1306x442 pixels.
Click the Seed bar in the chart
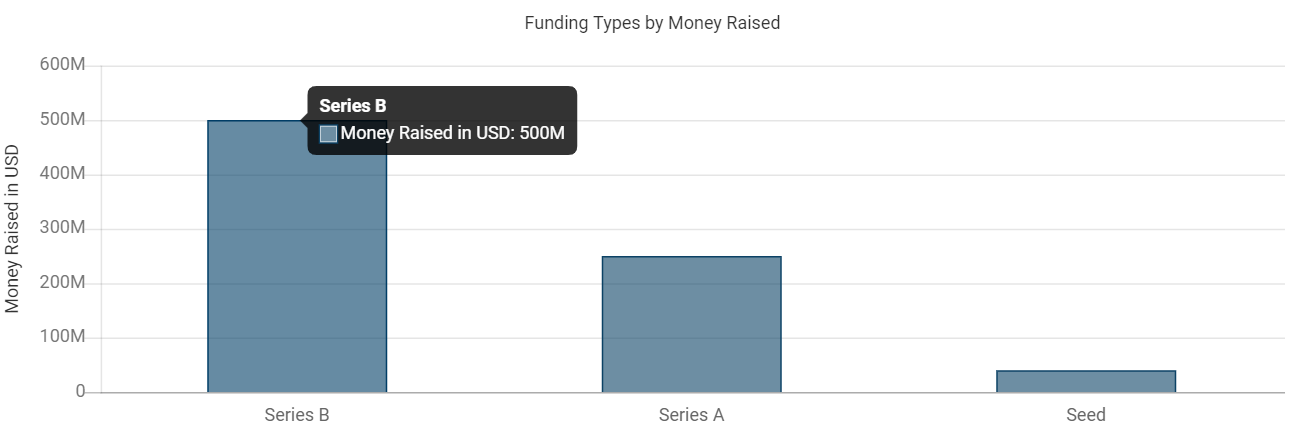point(1085,381)
